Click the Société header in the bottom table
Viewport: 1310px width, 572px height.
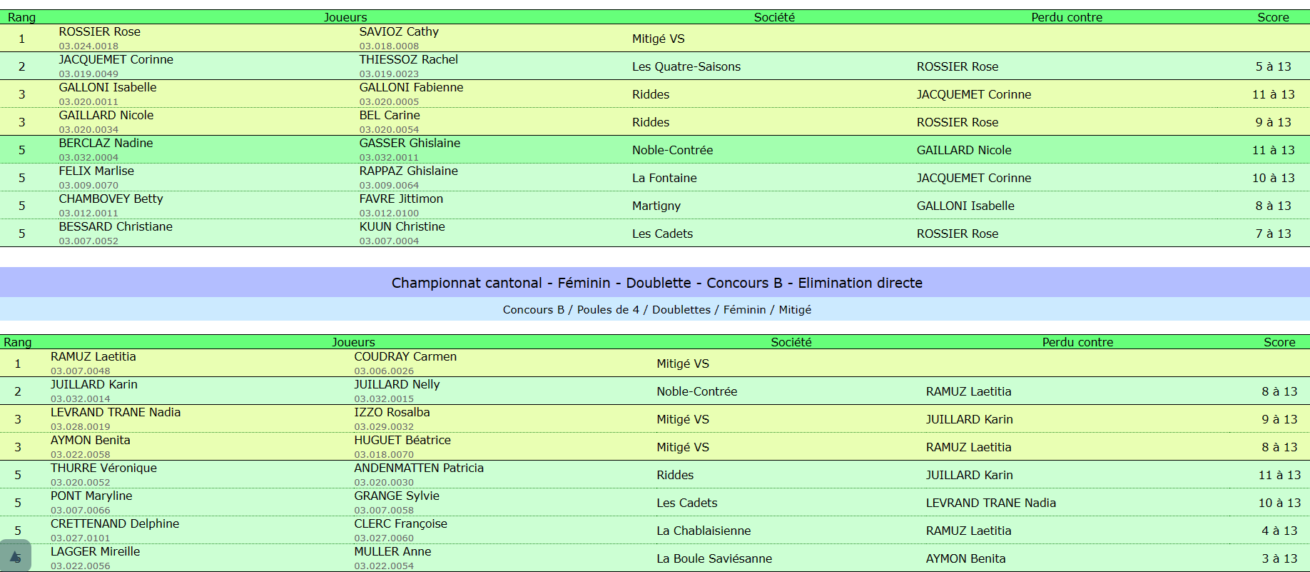coord(791,342)
